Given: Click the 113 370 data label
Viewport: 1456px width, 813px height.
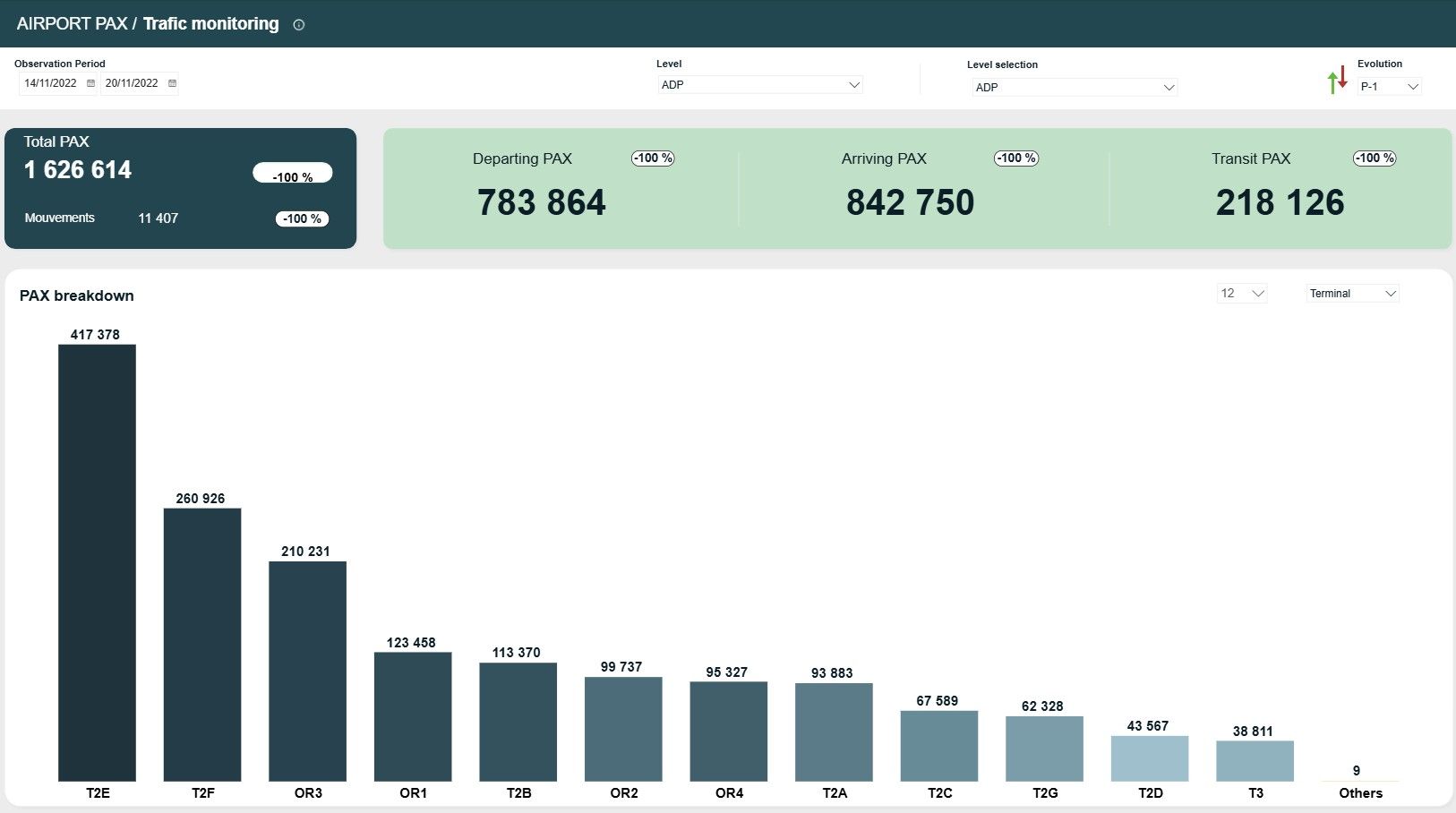Looking at the screenshot, I should [x=517, y=653].
